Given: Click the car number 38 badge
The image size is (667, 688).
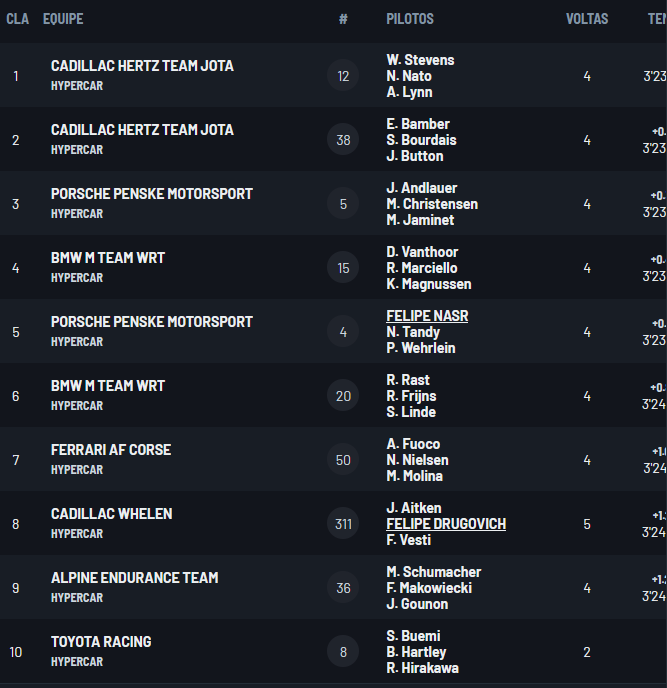Looking at the screenshot, I should point(343,140).
